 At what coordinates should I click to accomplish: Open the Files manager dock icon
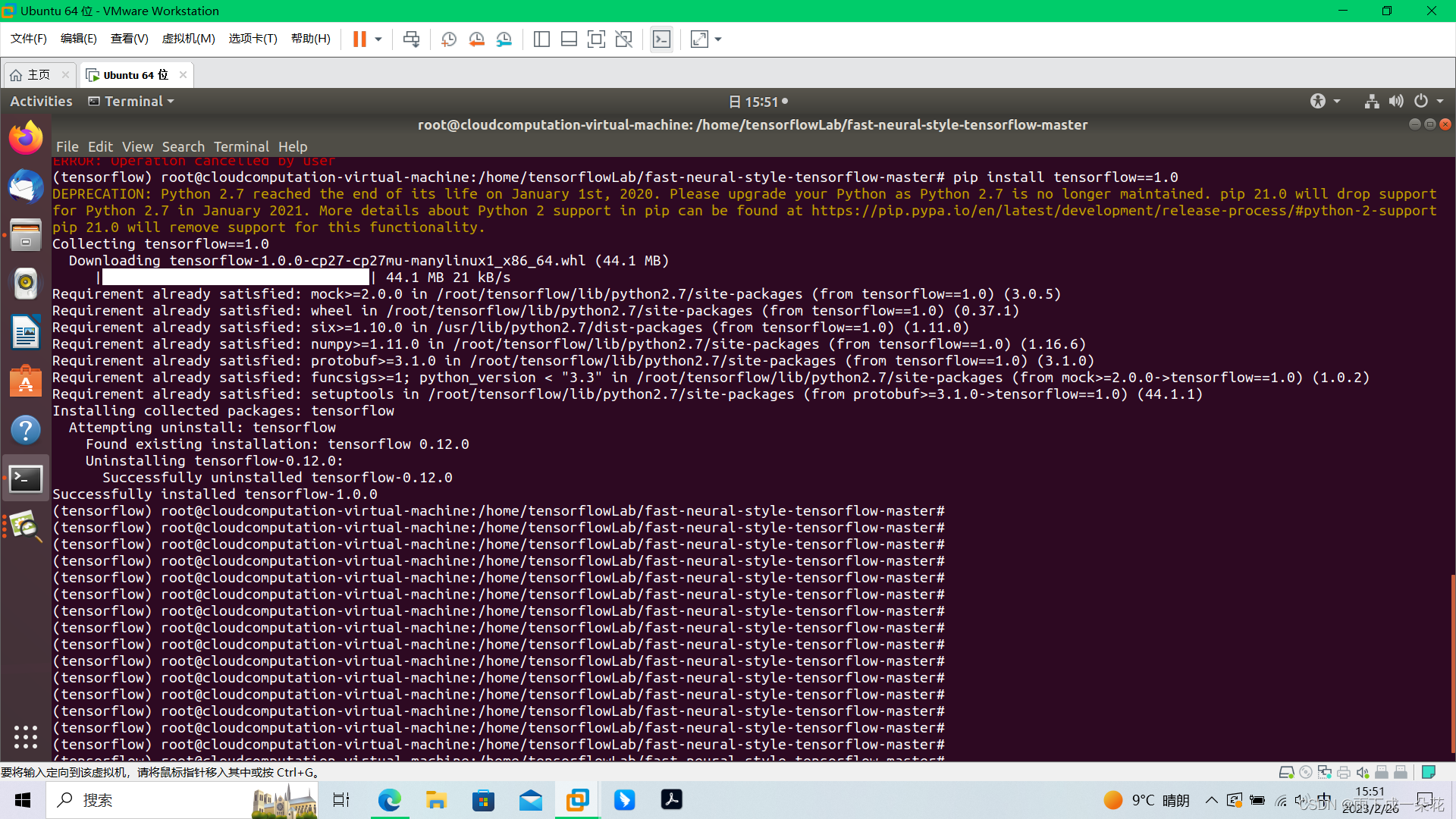[26, 234]
